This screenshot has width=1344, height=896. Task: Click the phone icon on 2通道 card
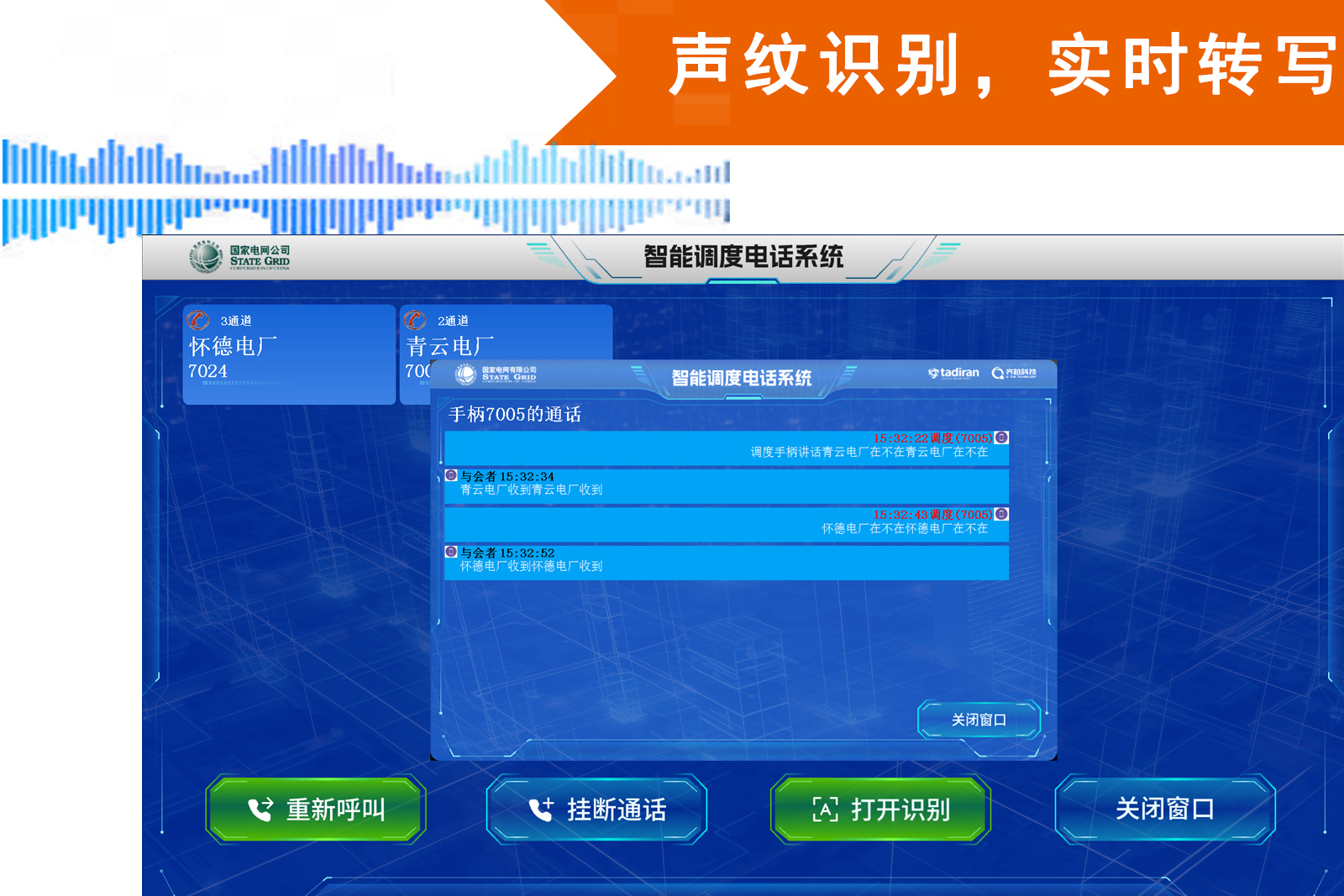click(415, 320)
